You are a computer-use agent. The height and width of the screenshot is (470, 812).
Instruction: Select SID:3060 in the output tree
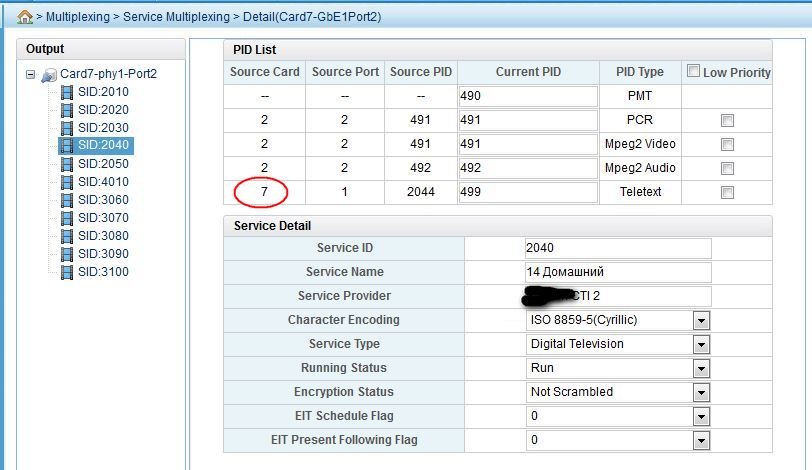tap(103, 199)
